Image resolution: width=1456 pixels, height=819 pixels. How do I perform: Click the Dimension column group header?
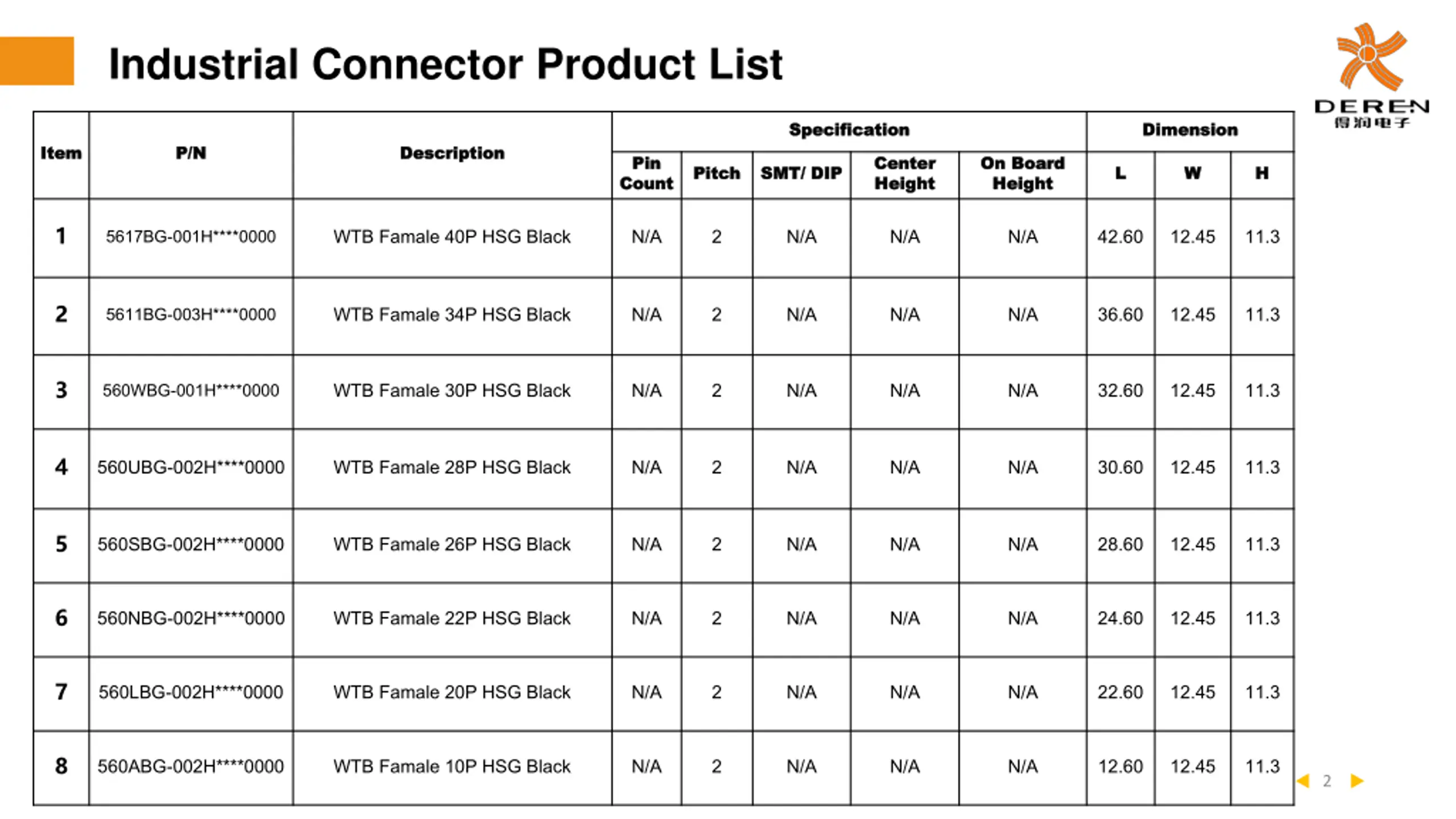(1190, 130)
